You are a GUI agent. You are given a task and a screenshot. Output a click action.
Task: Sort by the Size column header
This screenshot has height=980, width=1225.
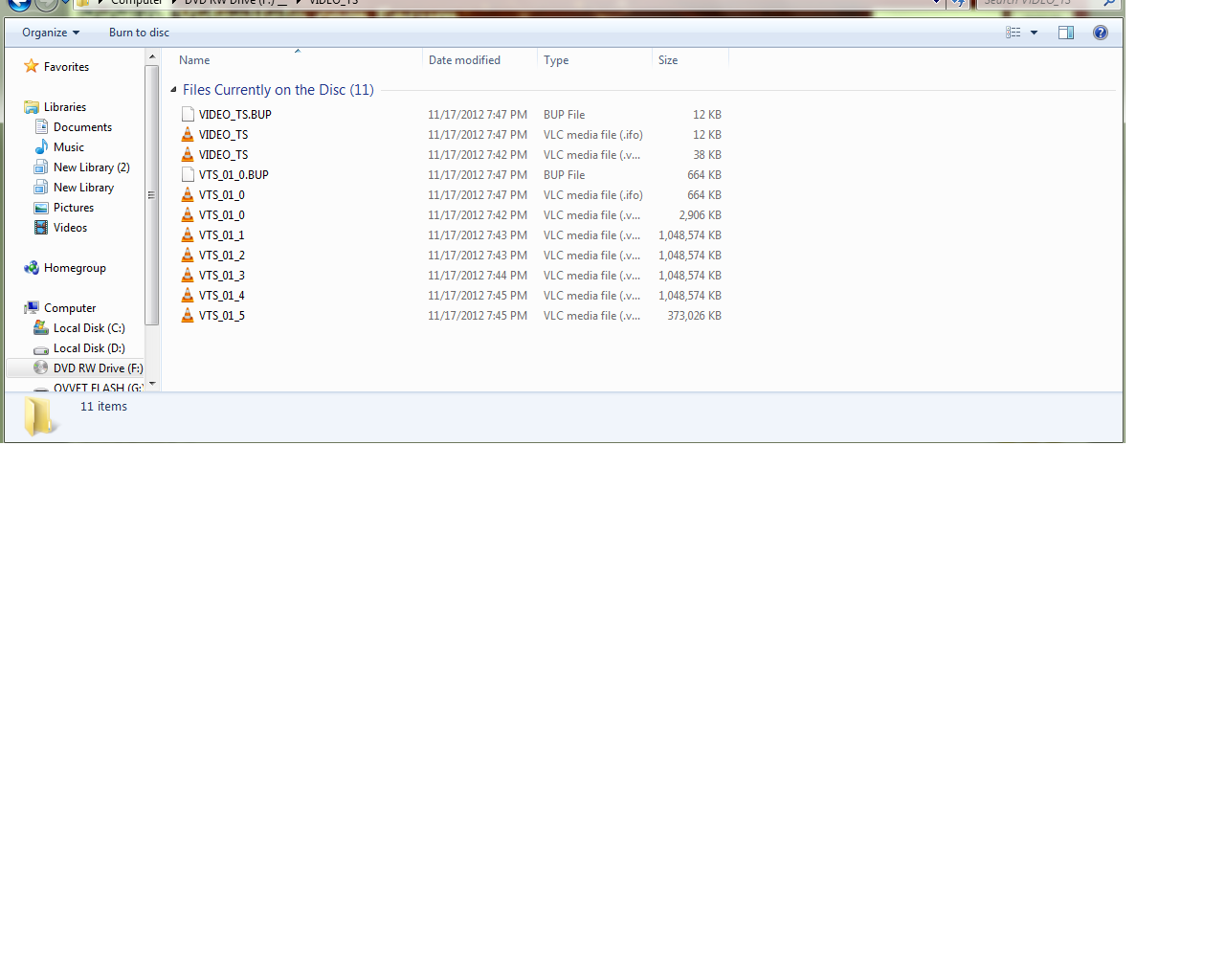(690, 60)
